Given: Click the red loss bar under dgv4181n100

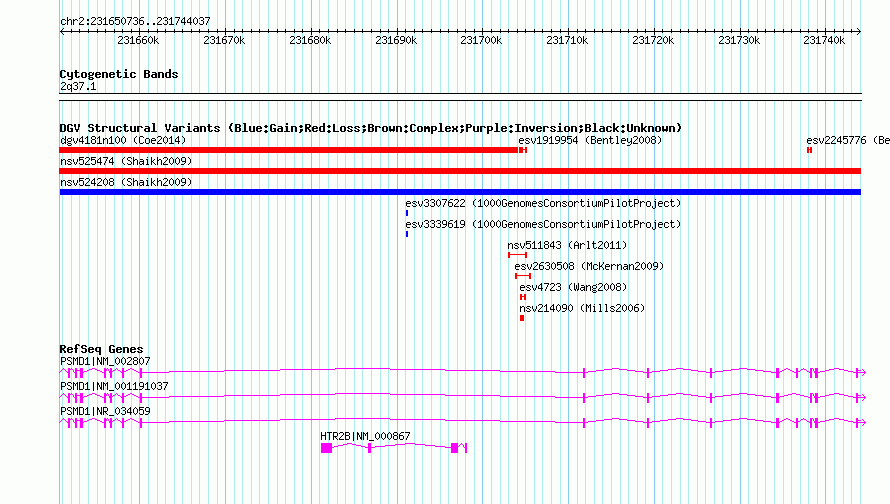Looking at the screenshot, I should 289,150.
